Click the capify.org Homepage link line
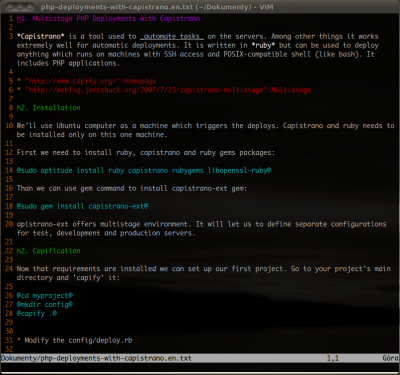Screen dimensions: 400x375 point(87,81)
